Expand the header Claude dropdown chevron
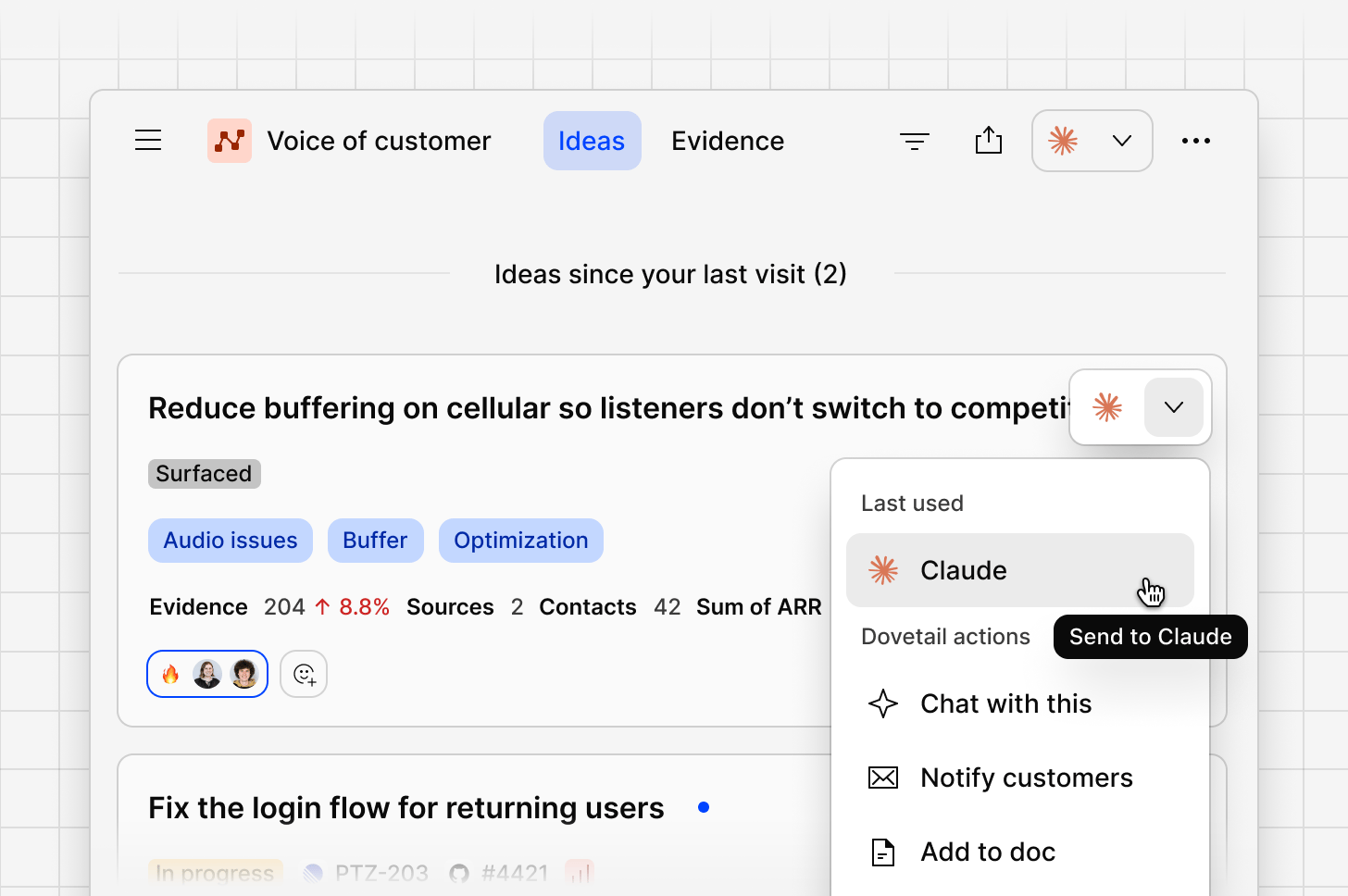 [x=1122, y=141]
